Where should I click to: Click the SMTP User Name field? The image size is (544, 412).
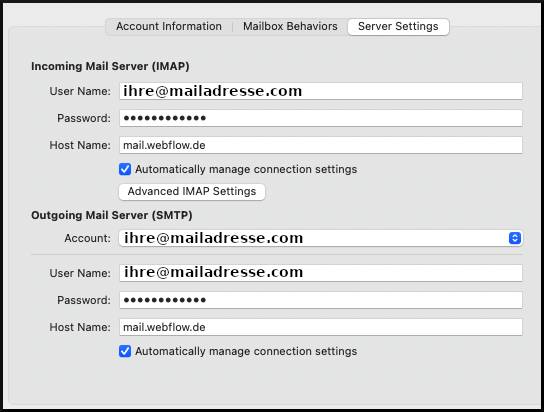321,273
